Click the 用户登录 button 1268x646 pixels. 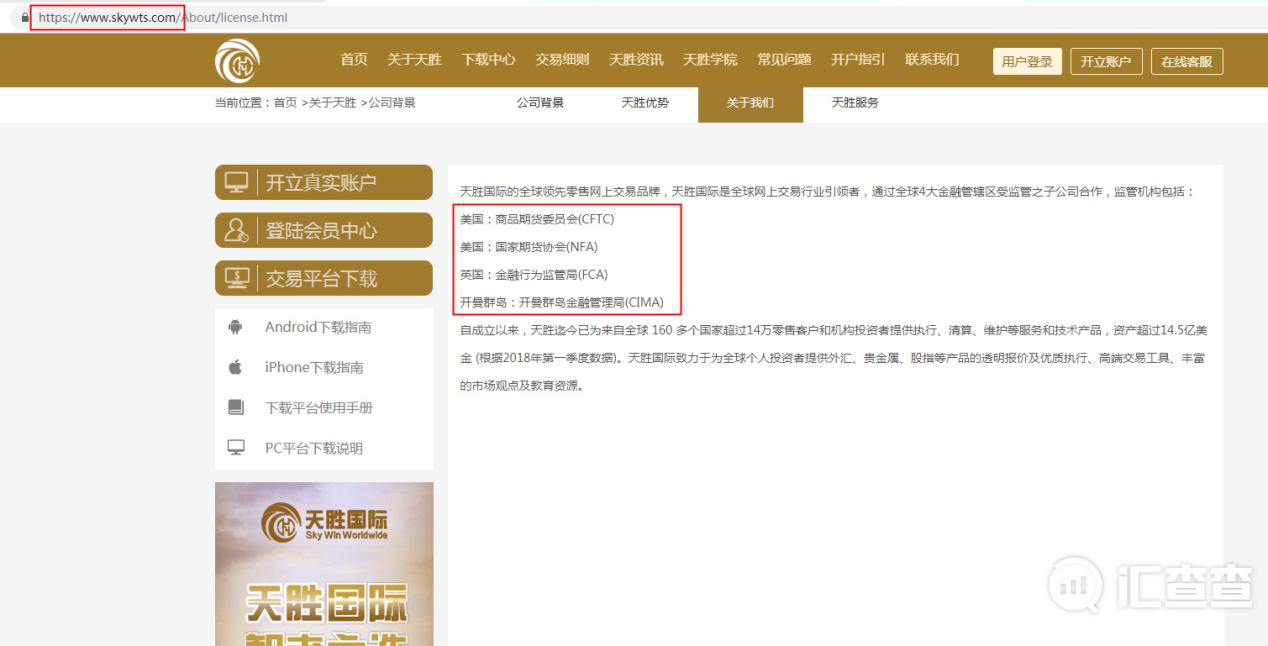pyautogui.click(x=1027, y=61)
